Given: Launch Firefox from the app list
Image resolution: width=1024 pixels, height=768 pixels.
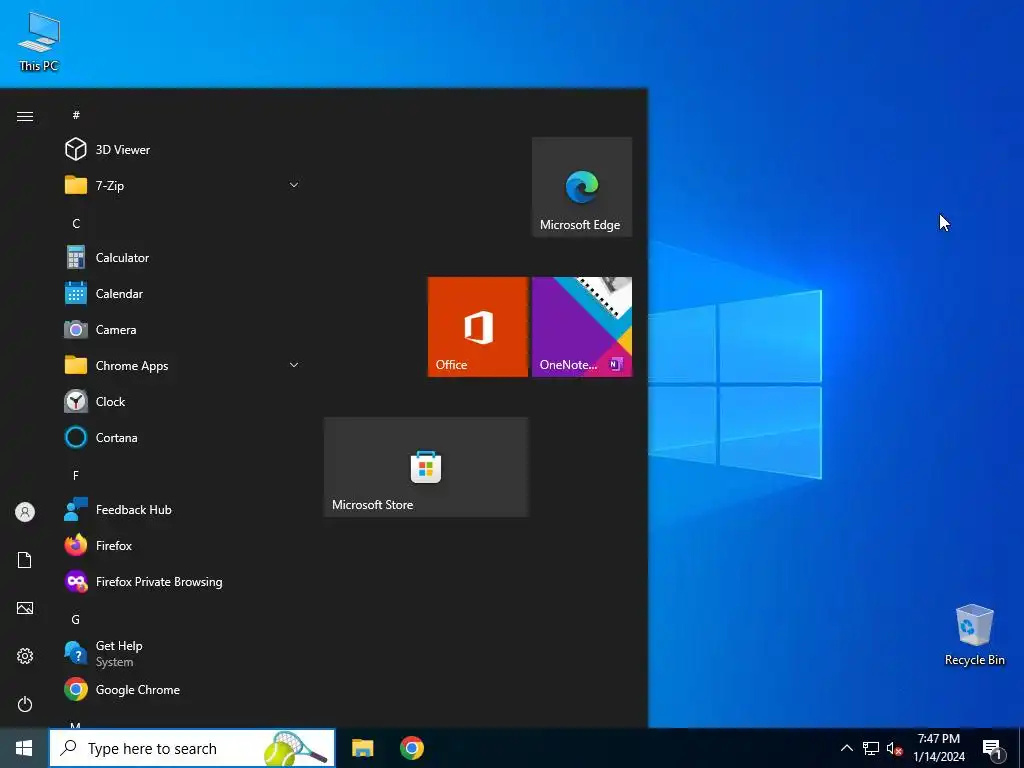Looking at the screenshot, I should click(183, 545).
